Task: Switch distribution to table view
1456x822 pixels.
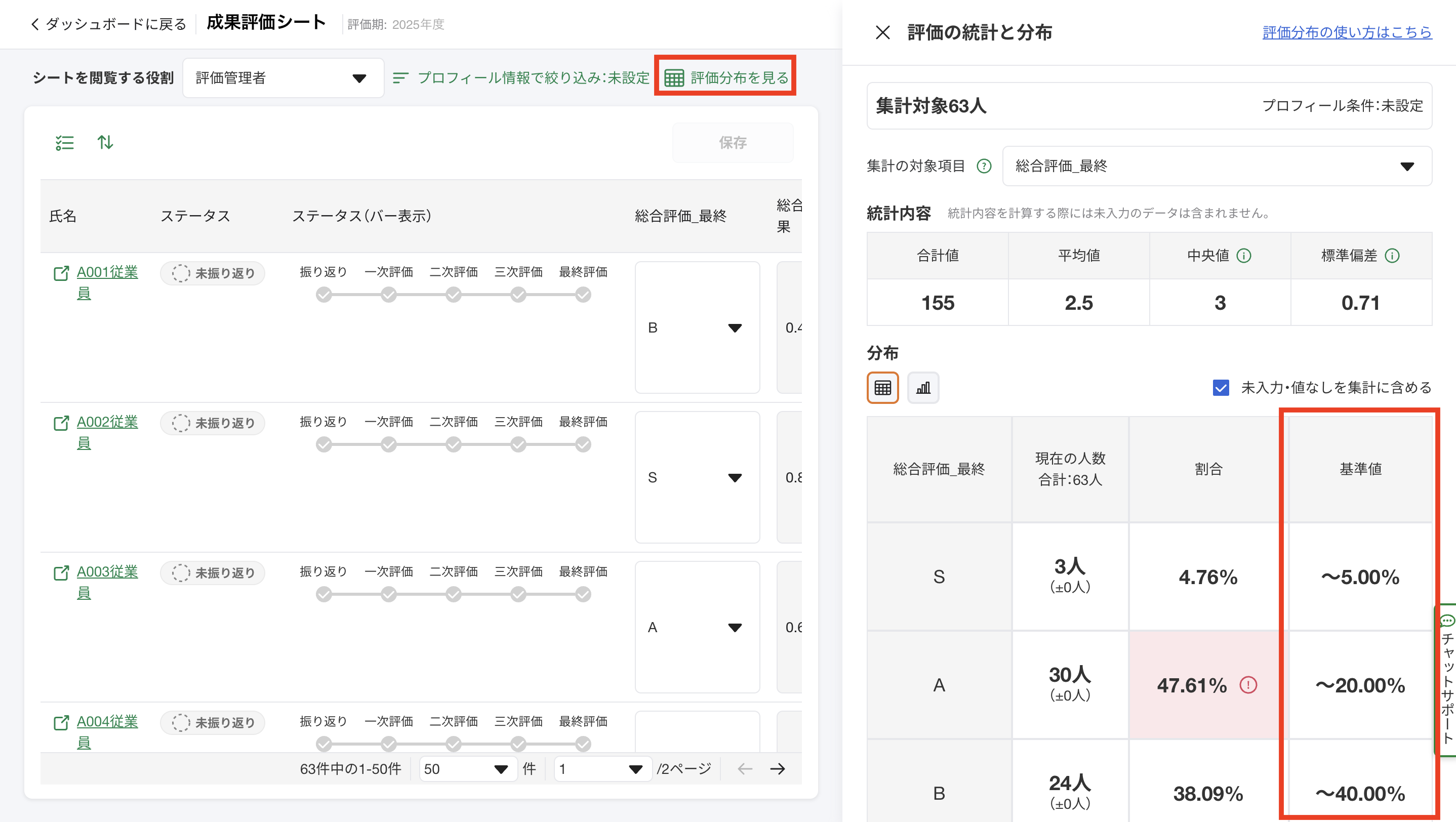Action: [x=882, y=388]
